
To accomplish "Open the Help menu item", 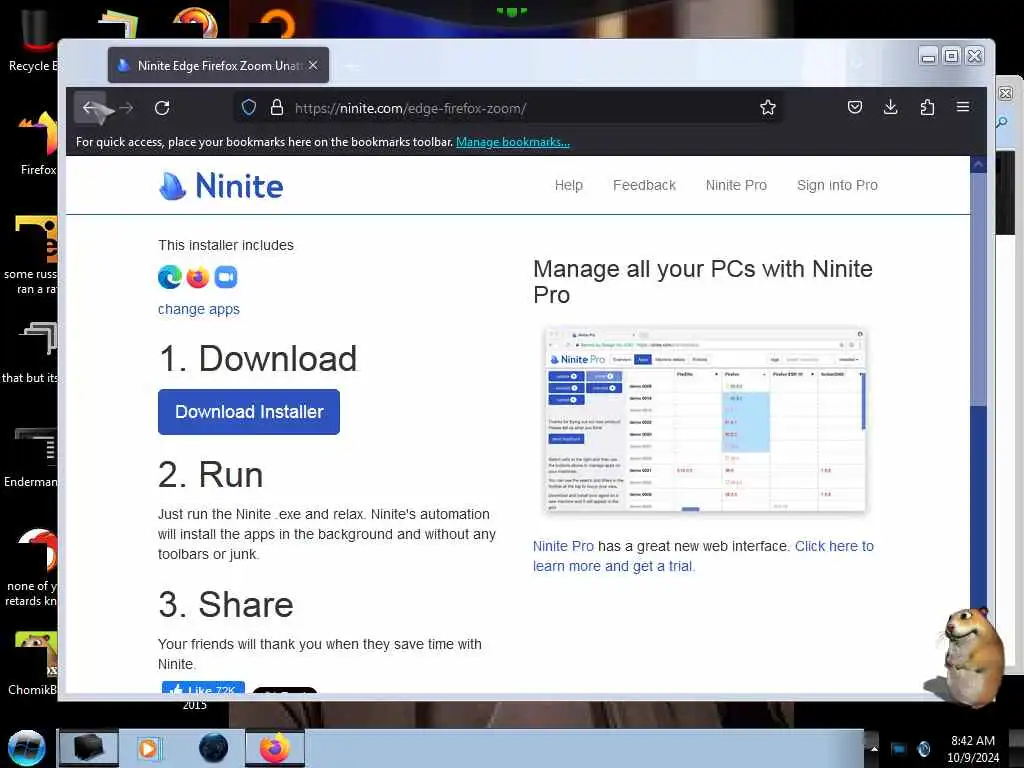I will [x=569, y=185].
